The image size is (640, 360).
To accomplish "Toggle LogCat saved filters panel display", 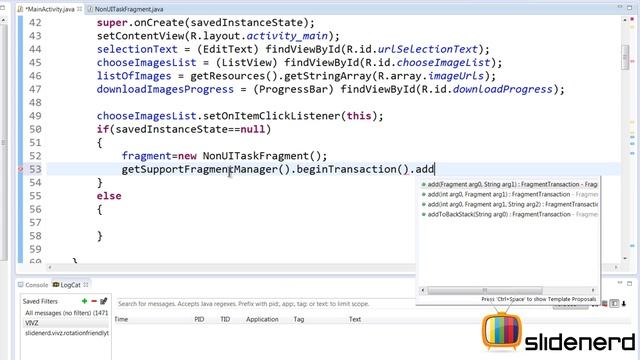I will [x=614, y=304].
